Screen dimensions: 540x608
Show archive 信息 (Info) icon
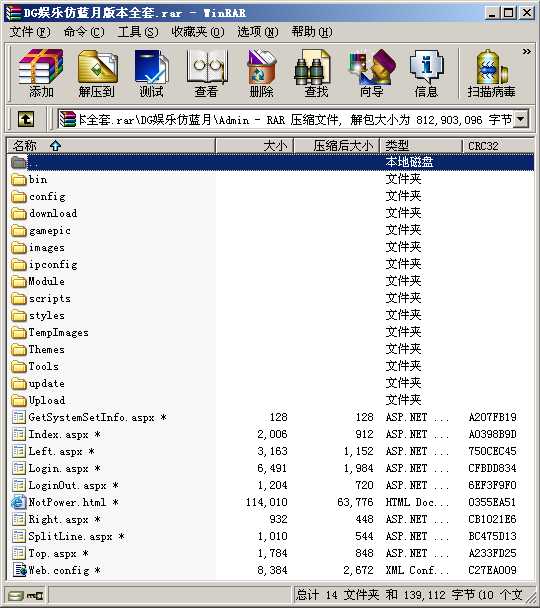[x=426, y=73]
